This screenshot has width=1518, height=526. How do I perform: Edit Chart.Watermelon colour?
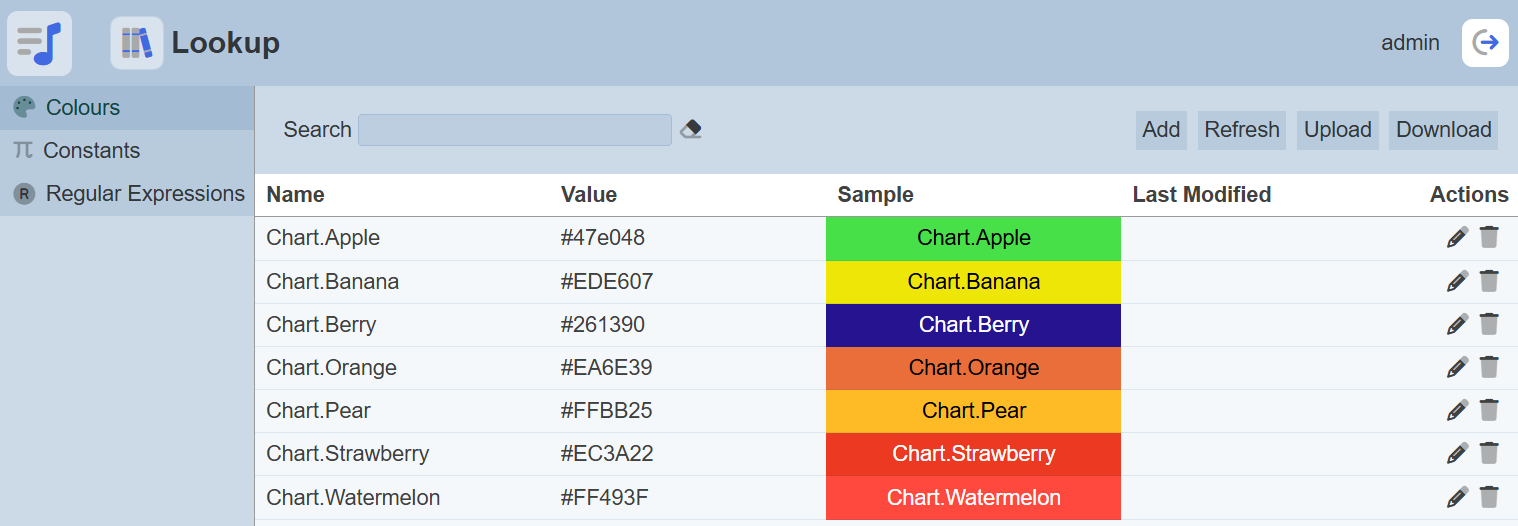point(1457,497)
